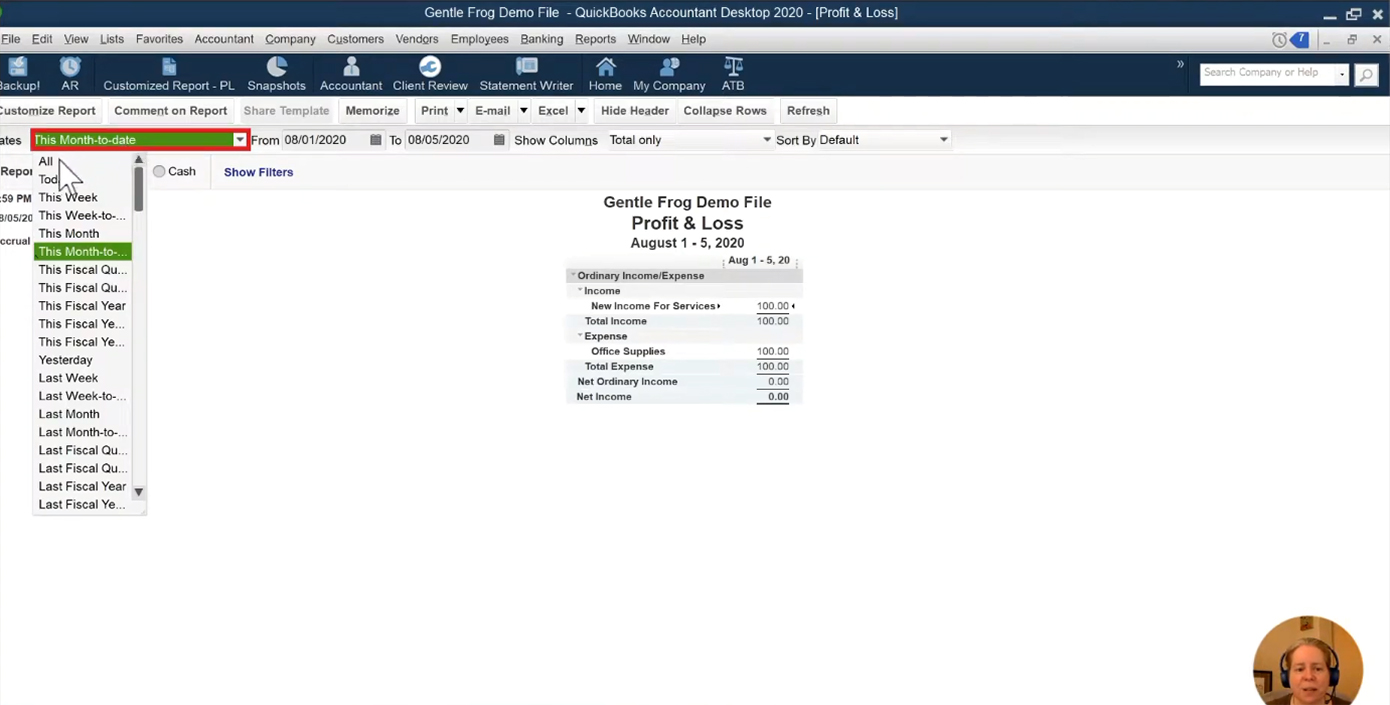Viewport: 1390px width, 705px height.
Task: Expand the icon bar overflow chevron
Action: click(x=1180, y=65)
